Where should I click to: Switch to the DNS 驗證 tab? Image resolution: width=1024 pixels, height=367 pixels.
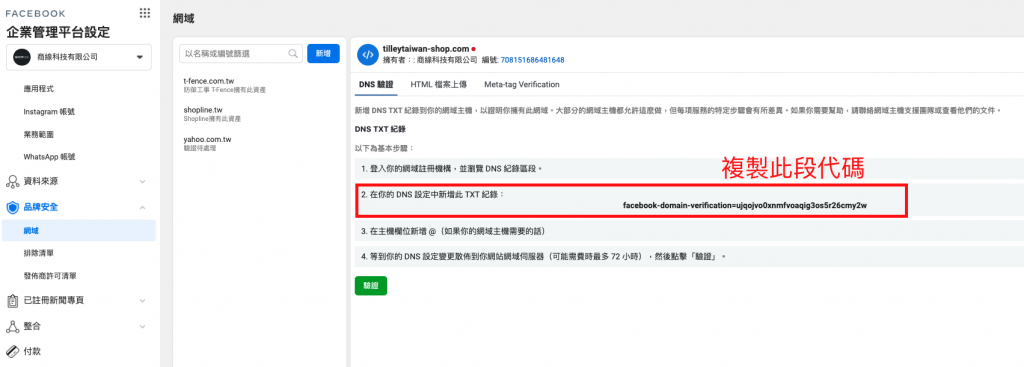pyautogui.click(x=376, y=85)
